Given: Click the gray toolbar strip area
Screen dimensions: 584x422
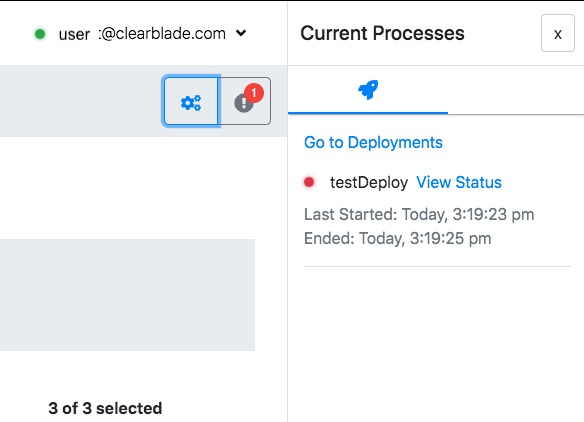Looking at the screenshot, I should [80, 101].
